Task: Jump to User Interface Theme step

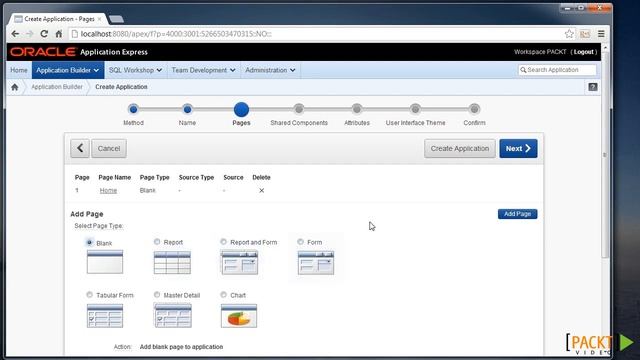Action: (x=415, y=109)
